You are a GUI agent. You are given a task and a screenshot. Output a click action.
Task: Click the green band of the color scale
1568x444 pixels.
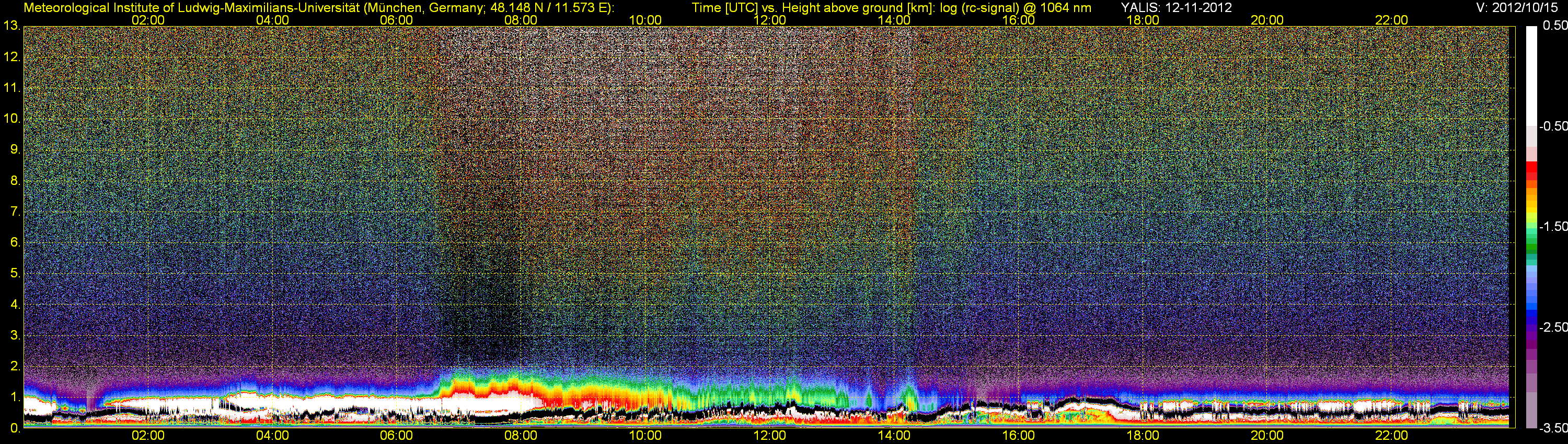coord(1531,248)
